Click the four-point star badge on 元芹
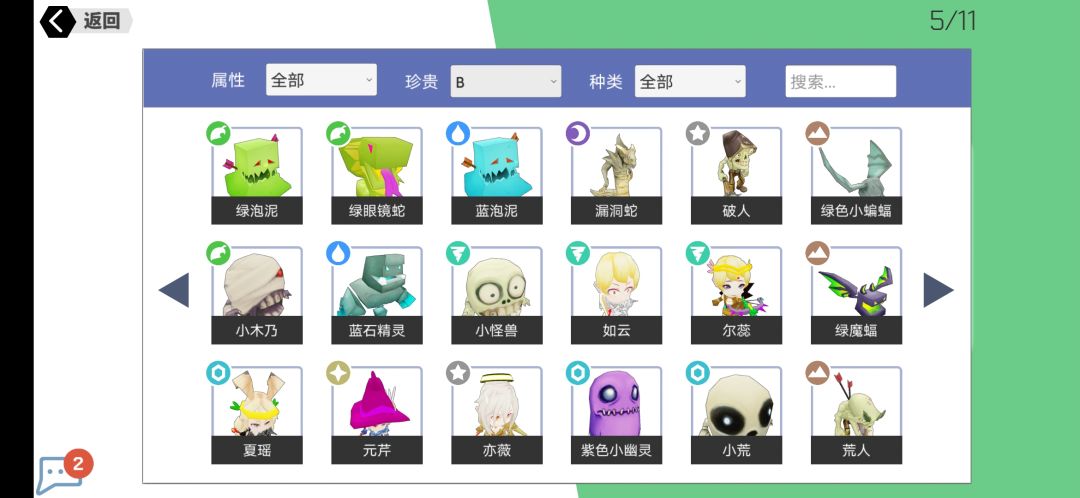Viewport: 1080px width, 498px height. pyautogui.click(x=338, y=373)
